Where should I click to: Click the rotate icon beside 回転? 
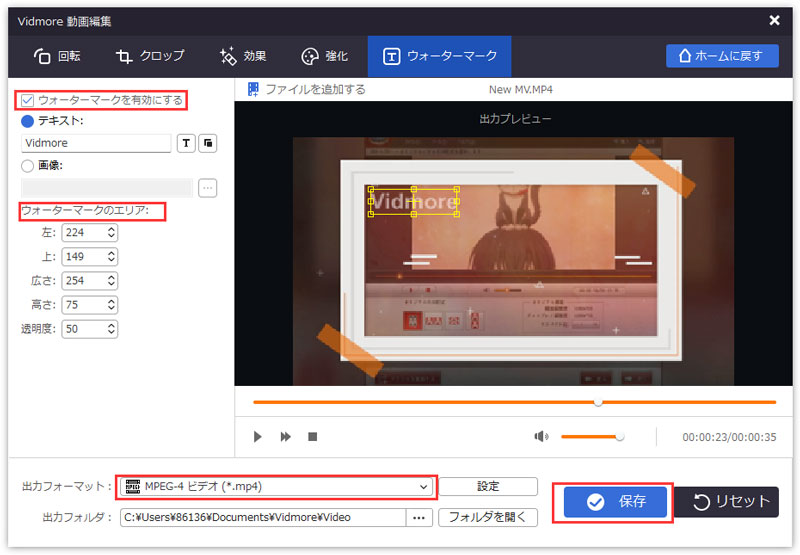point(42,56)
